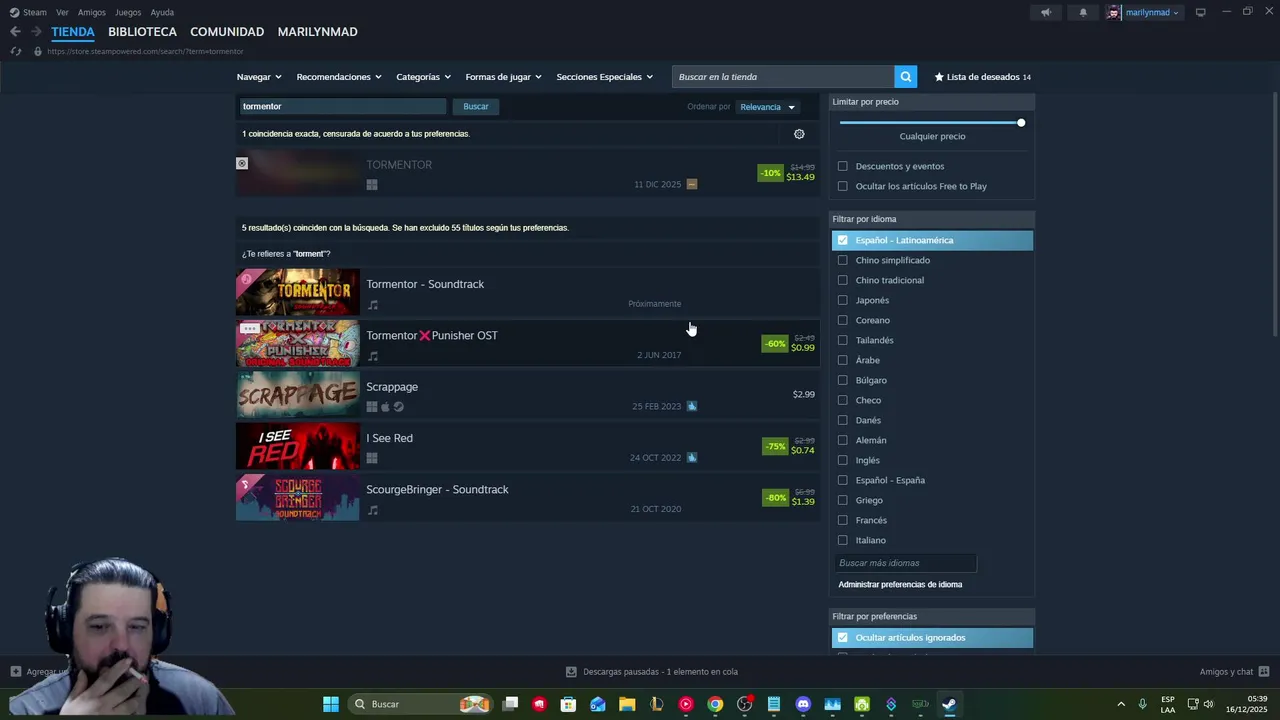Click the Steam taskbar icon
The width and height of the screenshot is (1280, 720).
[949, 704]
